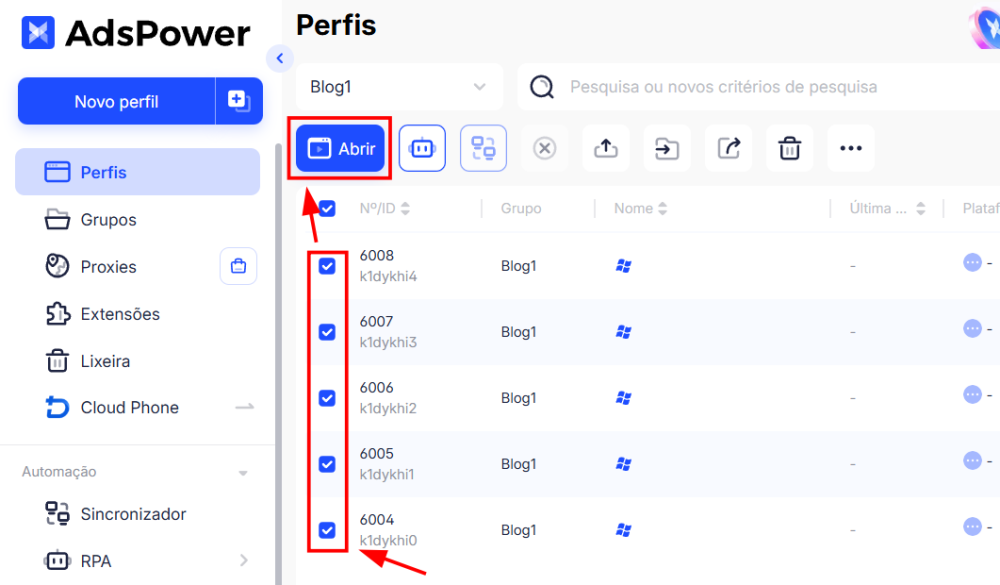Uncheck the checkbox for profile 6004
The width and height of the screenshot is (1000, 585).
coord(327,530)
